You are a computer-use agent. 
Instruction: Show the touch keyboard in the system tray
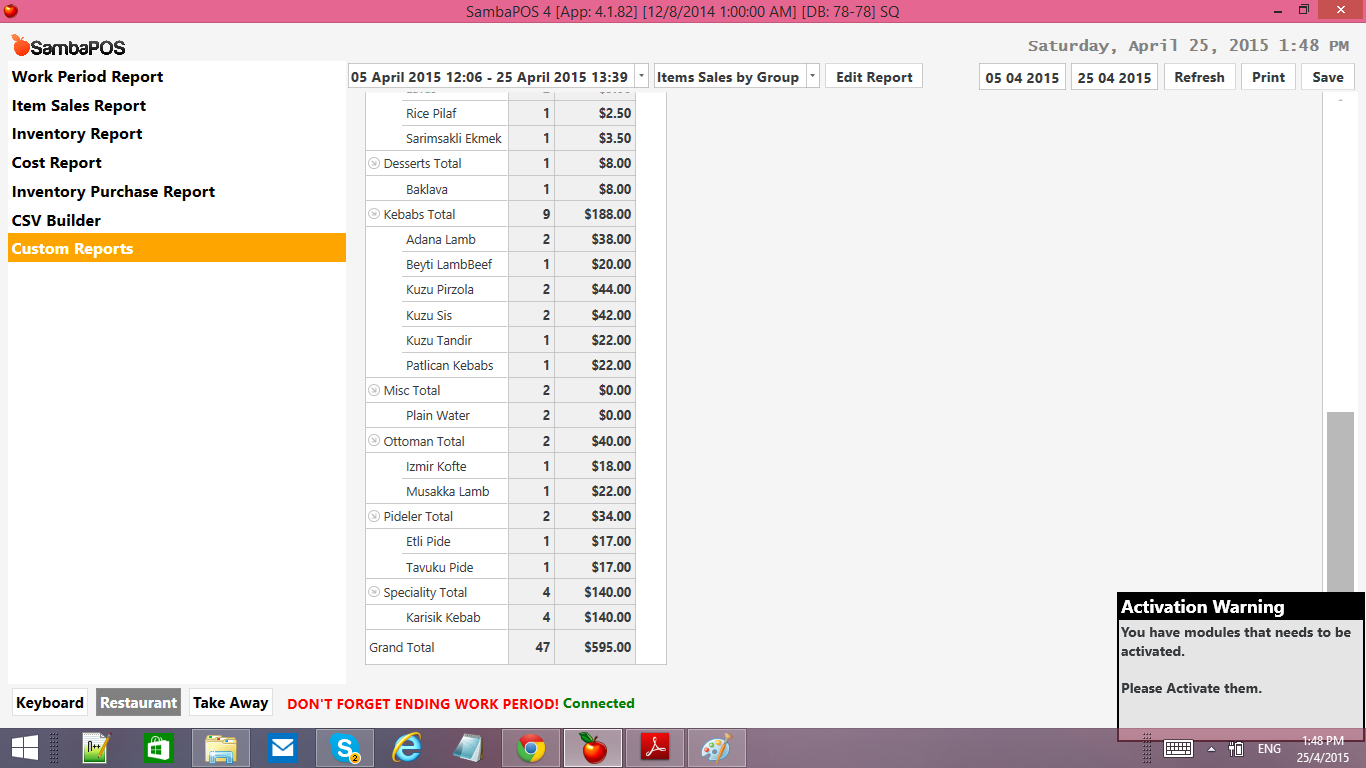(x=1177, y=747)
